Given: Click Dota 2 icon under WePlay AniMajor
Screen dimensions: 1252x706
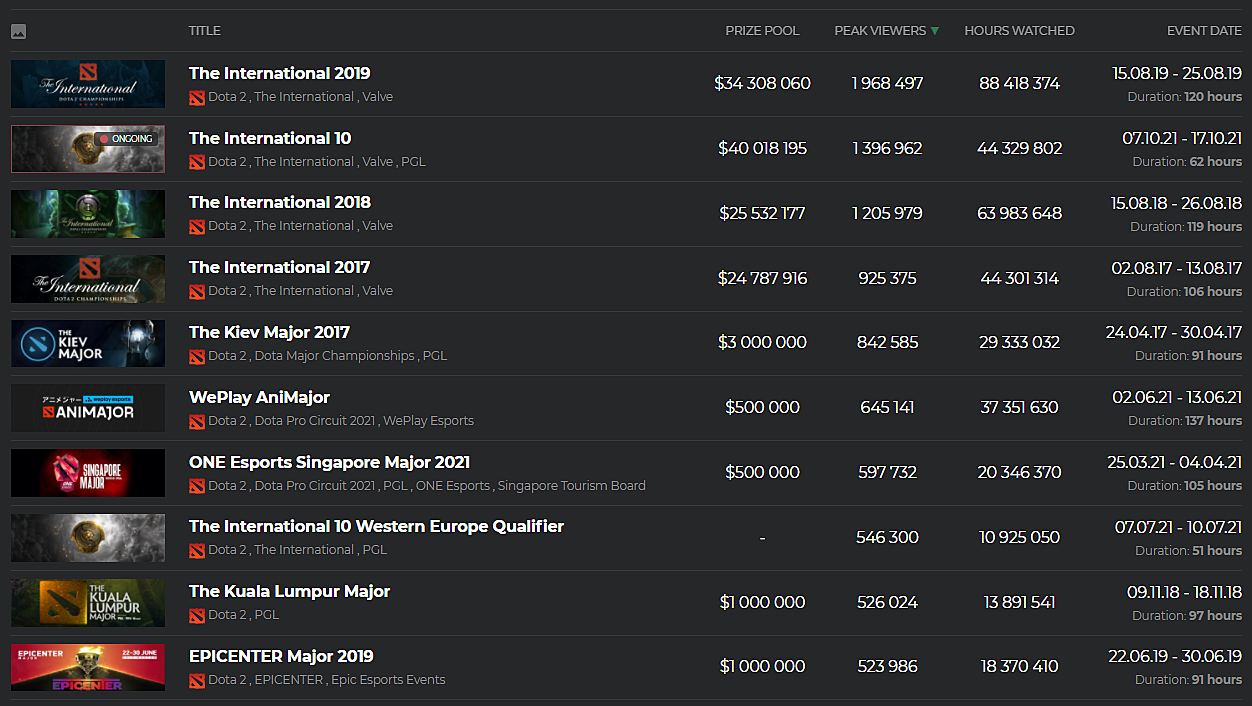Looking at the screenshot, I should (197, 421).
